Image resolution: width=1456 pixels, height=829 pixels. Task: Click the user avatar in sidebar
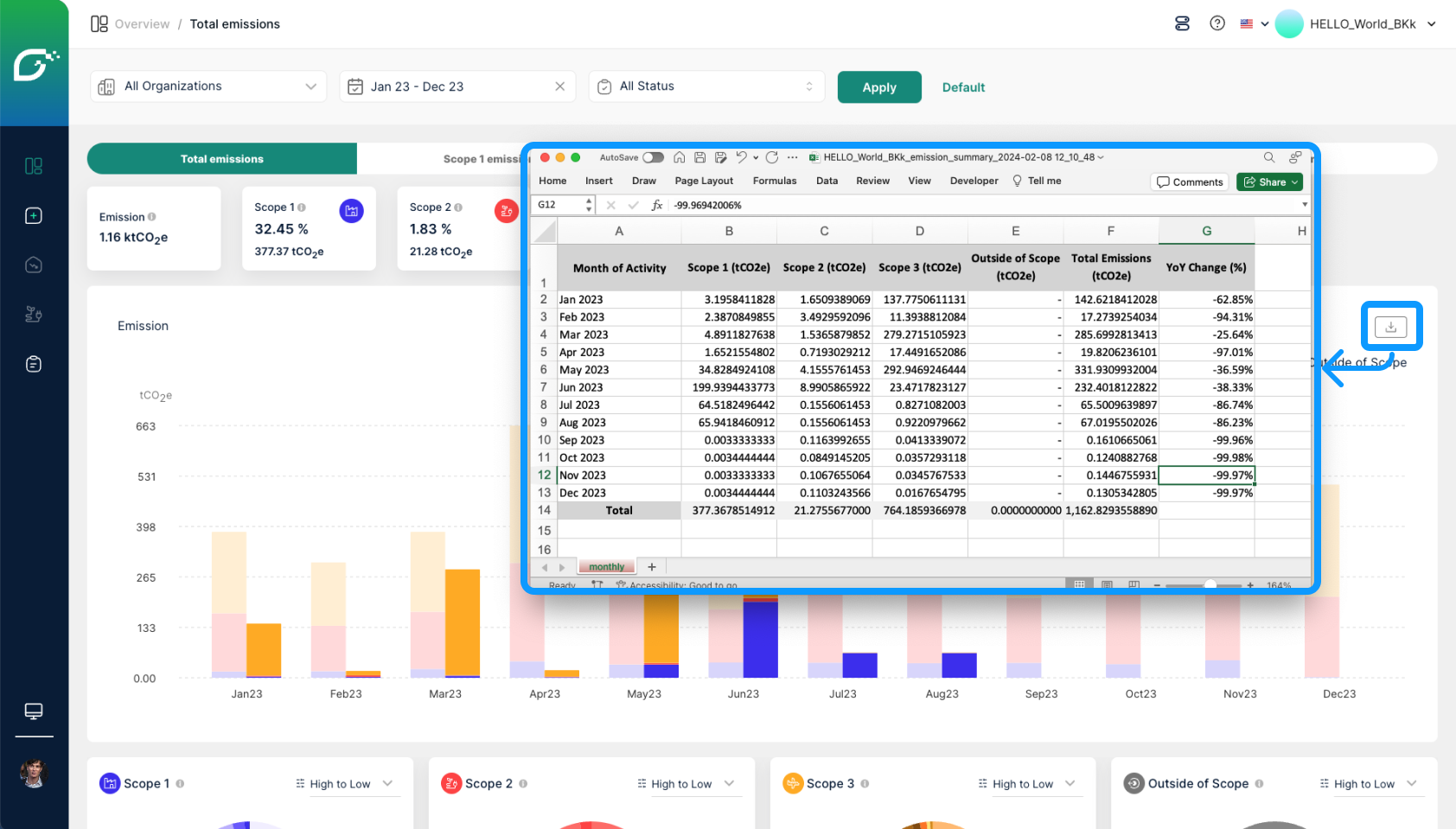pyautogui.click(x=34, y=772)
